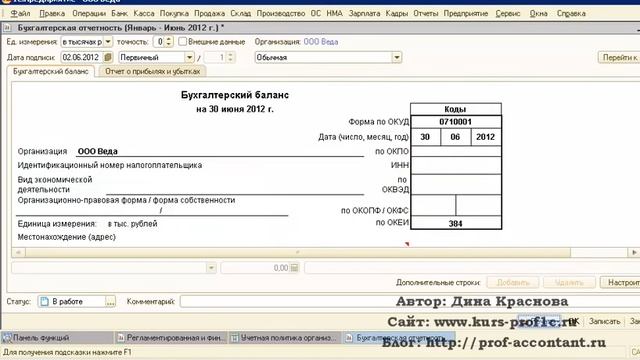Click the точность spinner arrows
This screenshot has width=640, height=360.
pyautogui.click(x=169, y=42)
